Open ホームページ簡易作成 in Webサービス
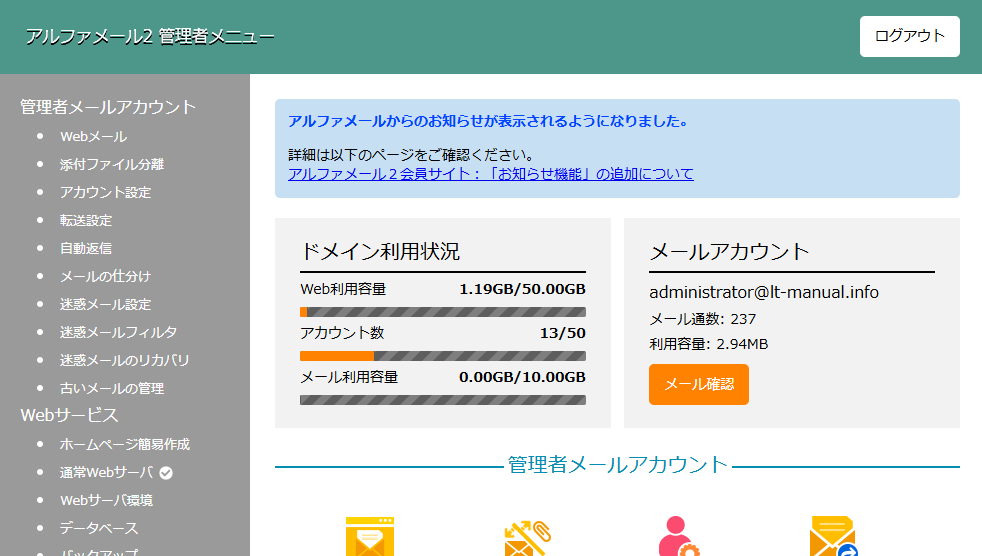Image resolution: width=982 pixels, height=556 pixels. click(125, 444)
